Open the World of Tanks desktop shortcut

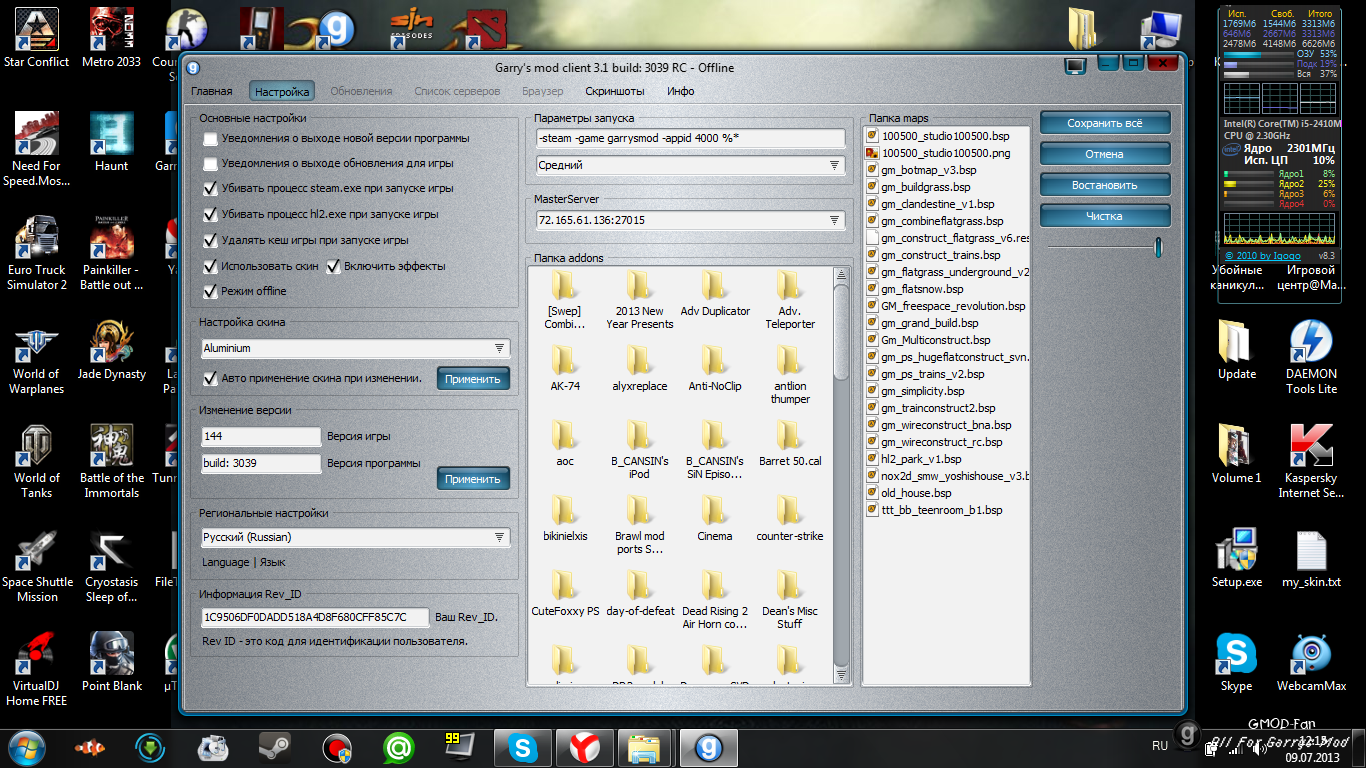pos(36,460)
